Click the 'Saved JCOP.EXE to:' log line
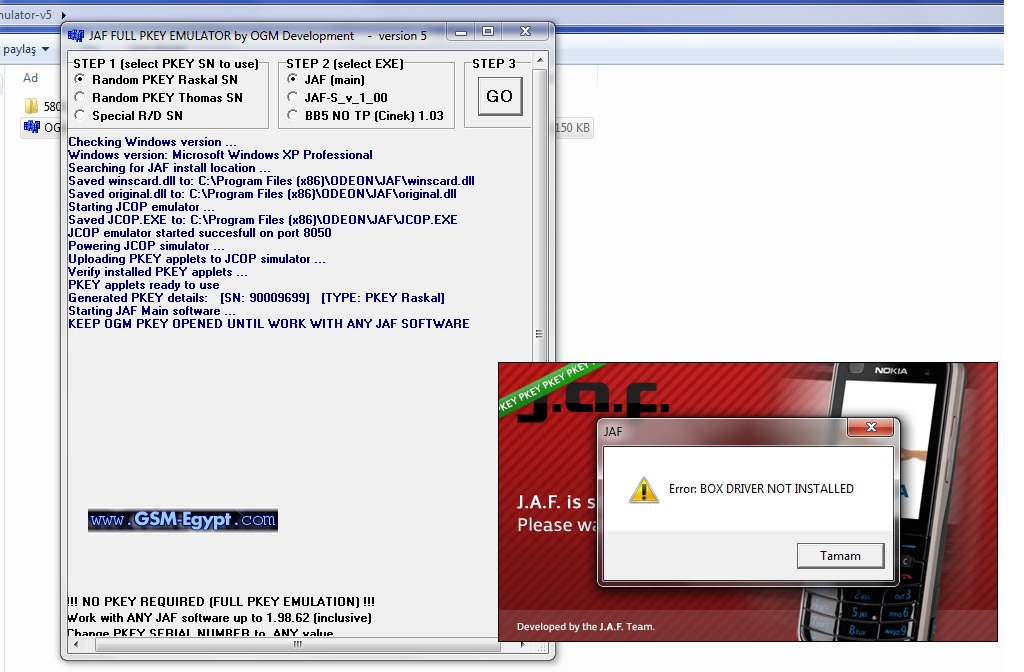Viewport: 1024px width, 672px height. pos(263,220)
